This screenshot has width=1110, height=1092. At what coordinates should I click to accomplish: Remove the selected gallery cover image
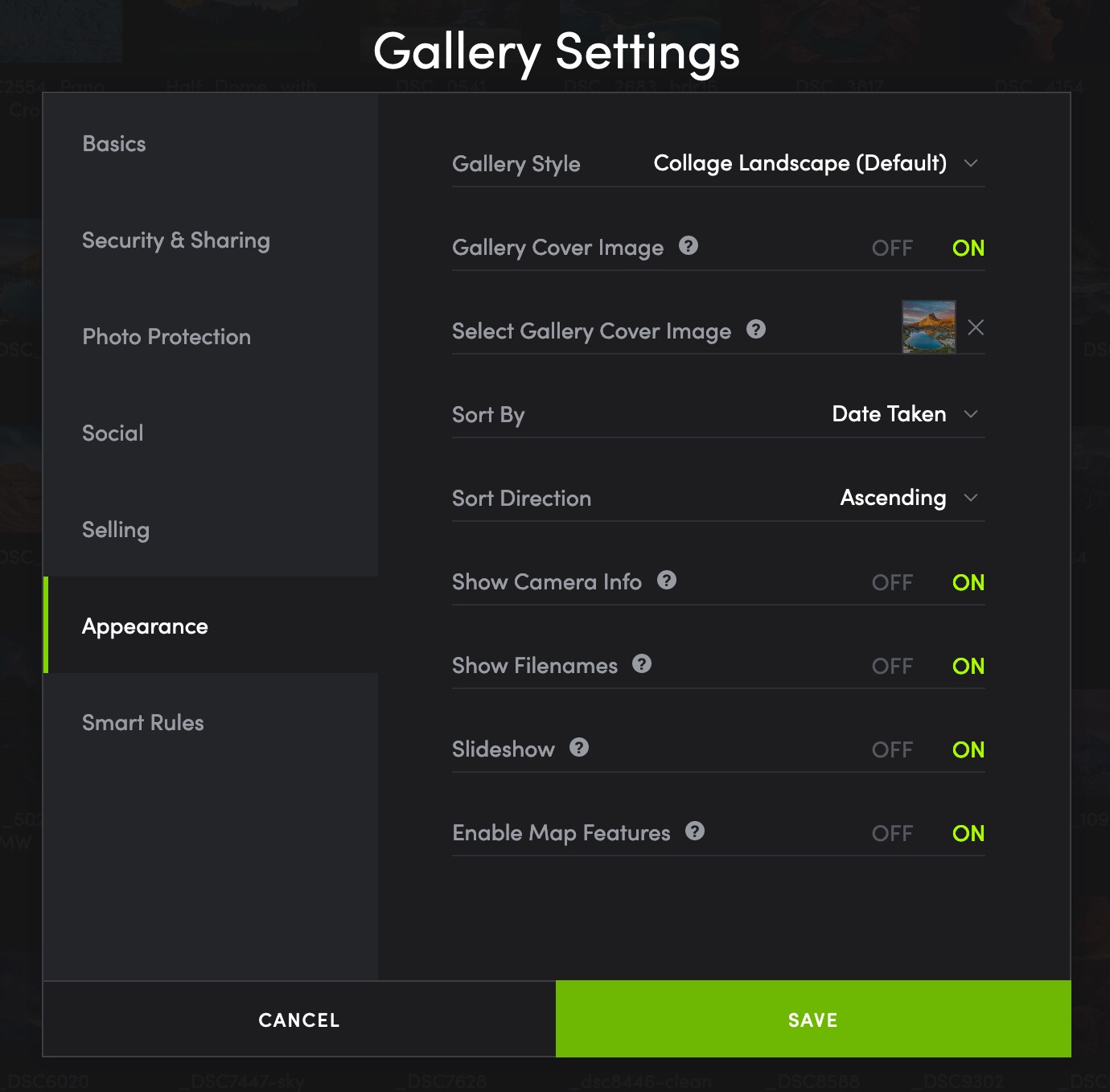click(976, 327)
